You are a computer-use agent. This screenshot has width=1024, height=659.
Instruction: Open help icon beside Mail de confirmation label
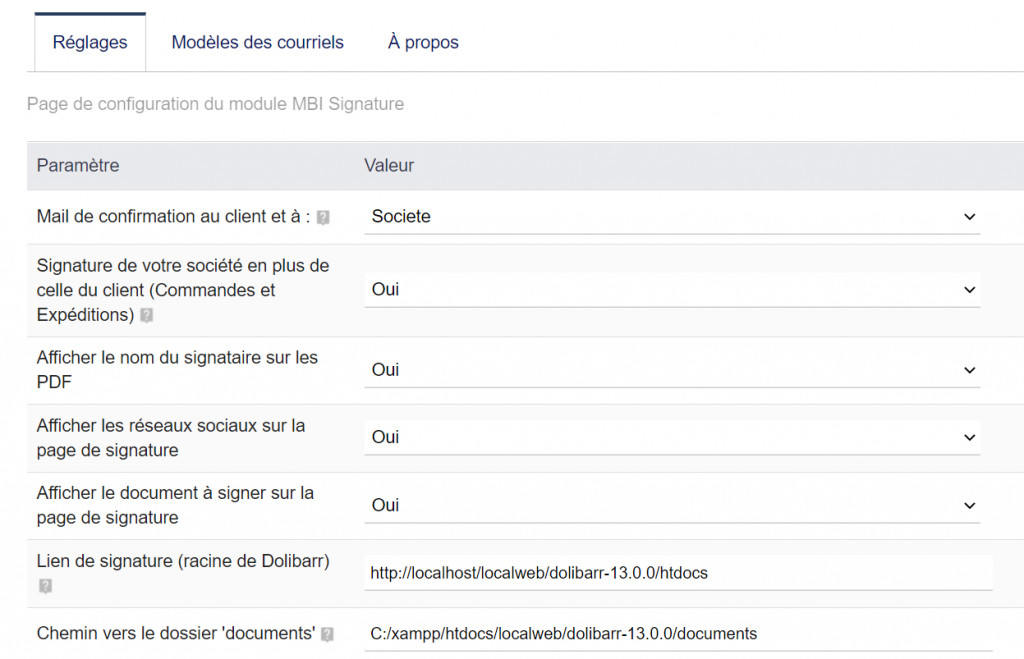323,217
